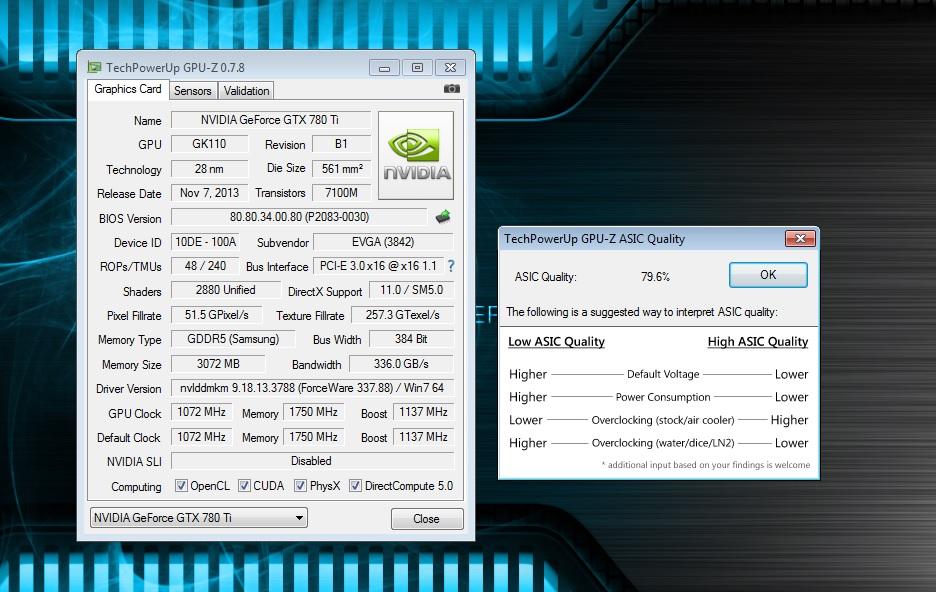
Task: Click the Die Size field 561 mm²
Action: pos(341,169)
